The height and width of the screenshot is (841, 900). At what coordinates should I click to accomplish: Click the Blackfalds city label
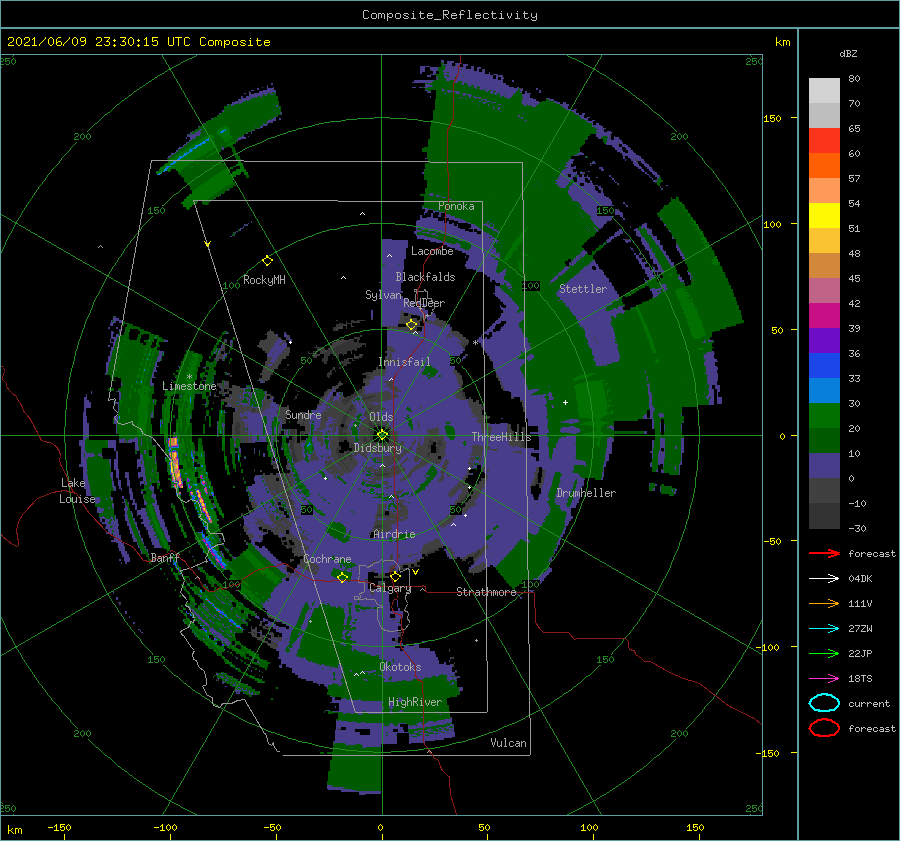pyautogui.click(x=425, y=277)
